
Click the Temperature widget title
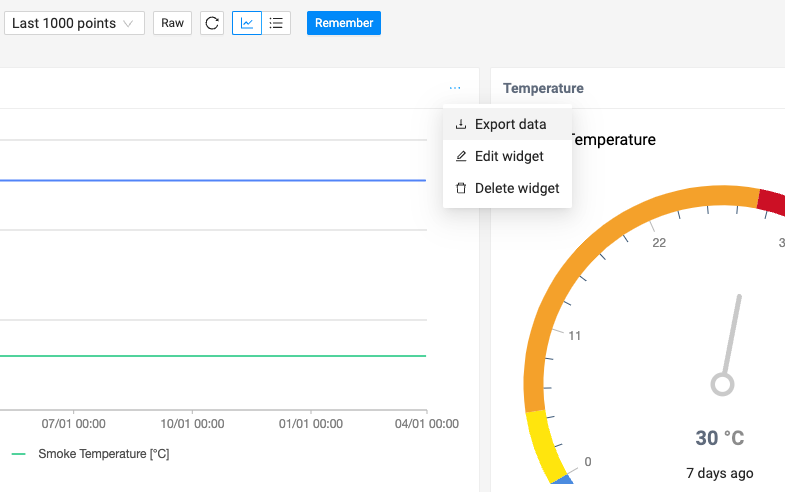tap(543, 88)
